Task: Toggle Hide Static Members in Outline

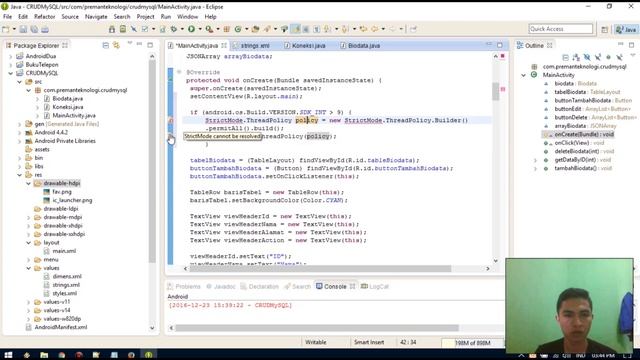Action: coord(598,57)
